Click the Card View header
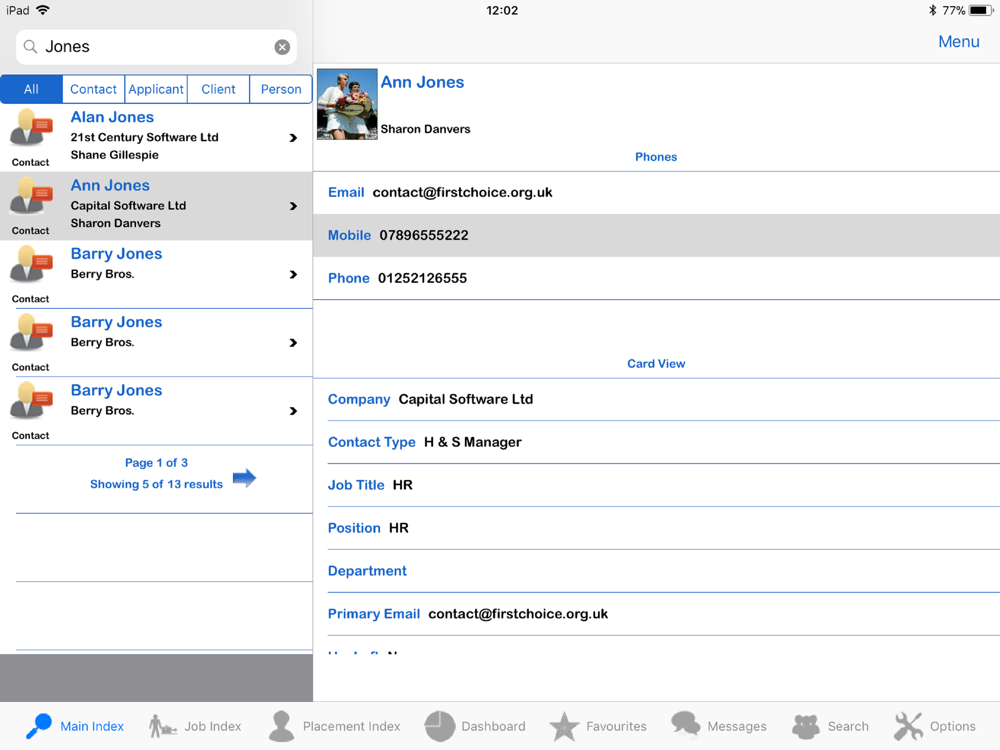1000x750 pixels. coord(656,364)
